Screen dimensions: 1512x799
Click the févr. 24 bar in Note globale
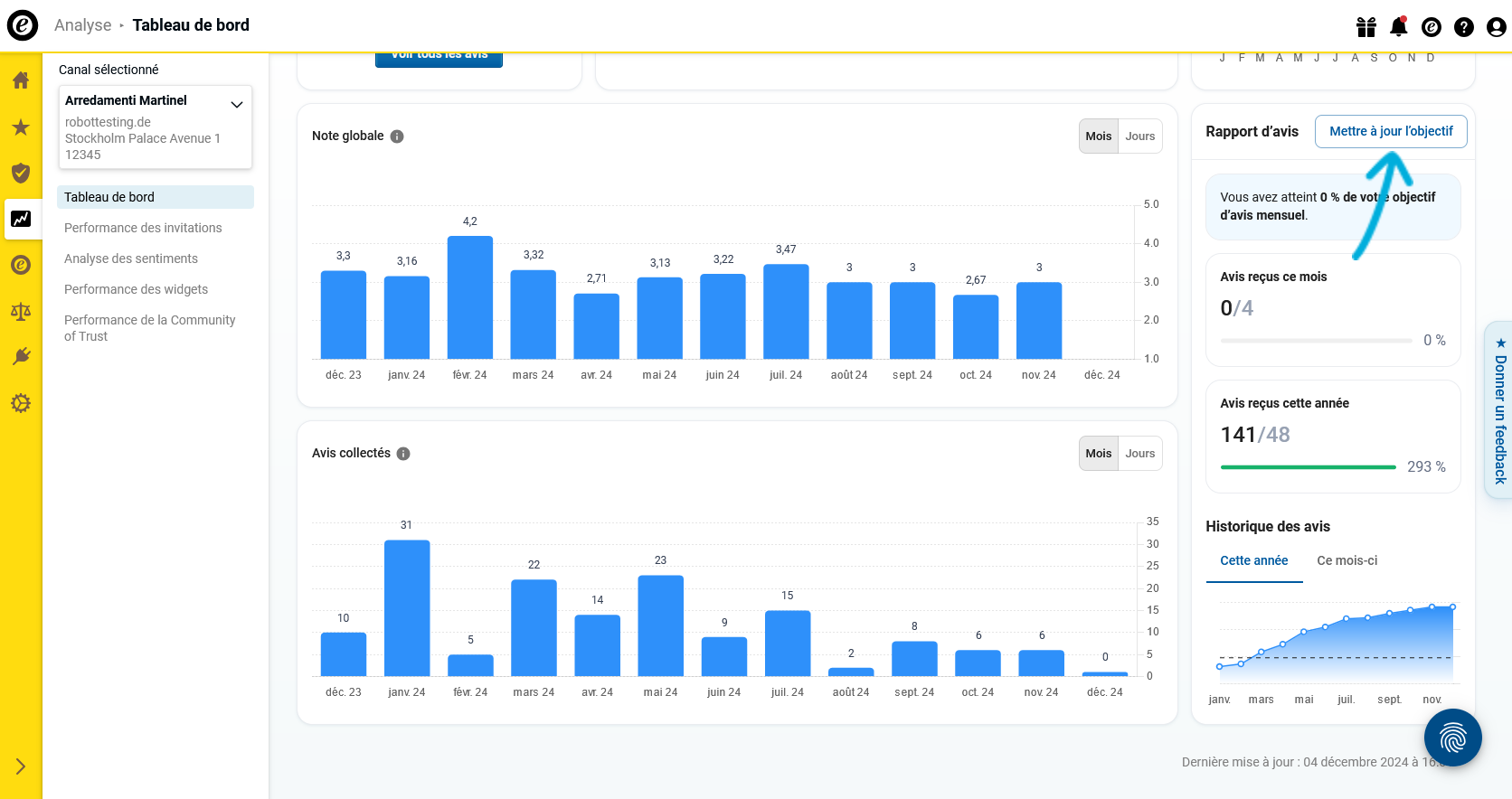tap(470, 297)
